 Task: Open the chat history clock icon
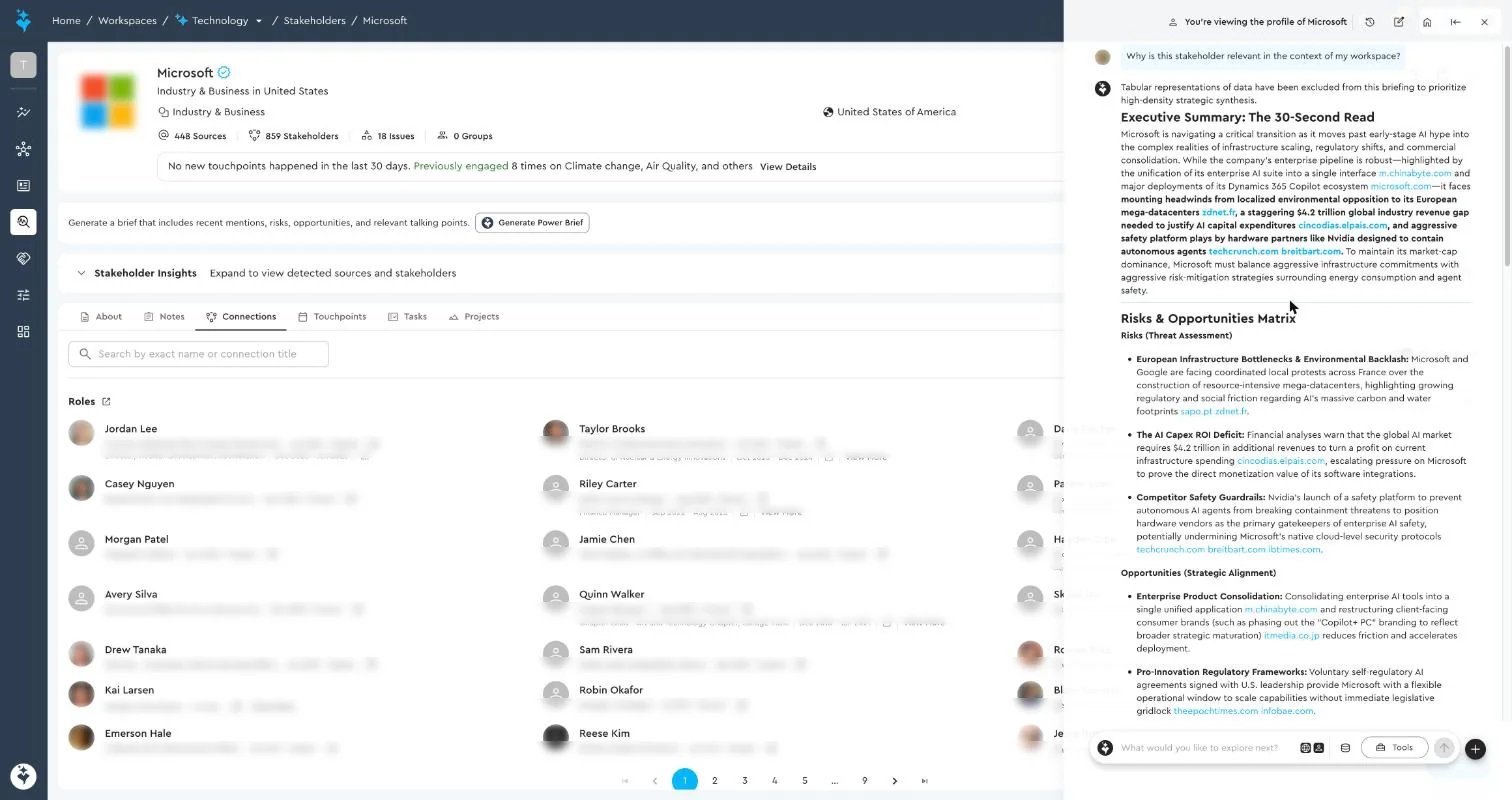tap(1370, 22)
